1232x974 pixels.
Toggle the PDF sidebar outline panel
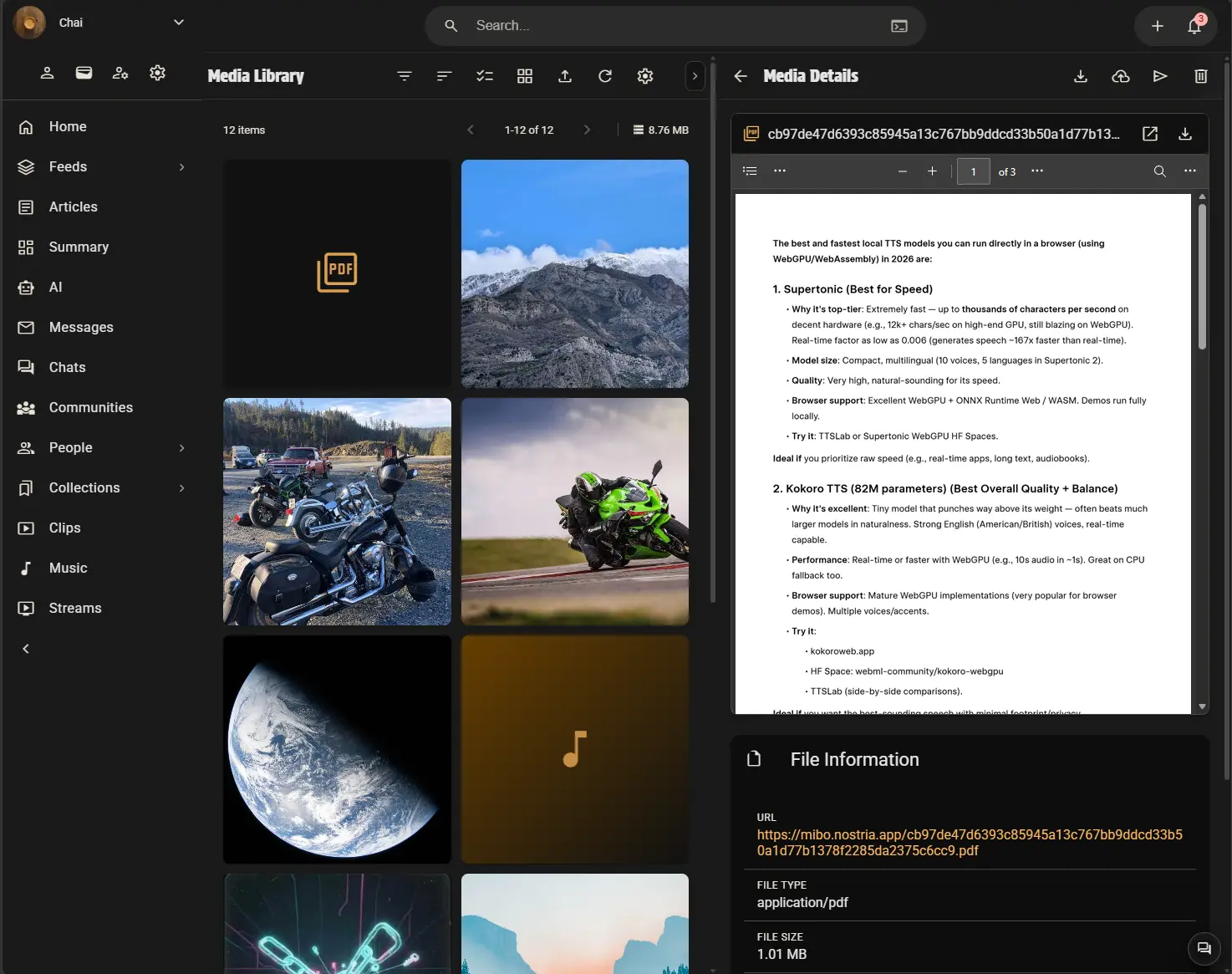pyautogui.click(x=750, y=171)
